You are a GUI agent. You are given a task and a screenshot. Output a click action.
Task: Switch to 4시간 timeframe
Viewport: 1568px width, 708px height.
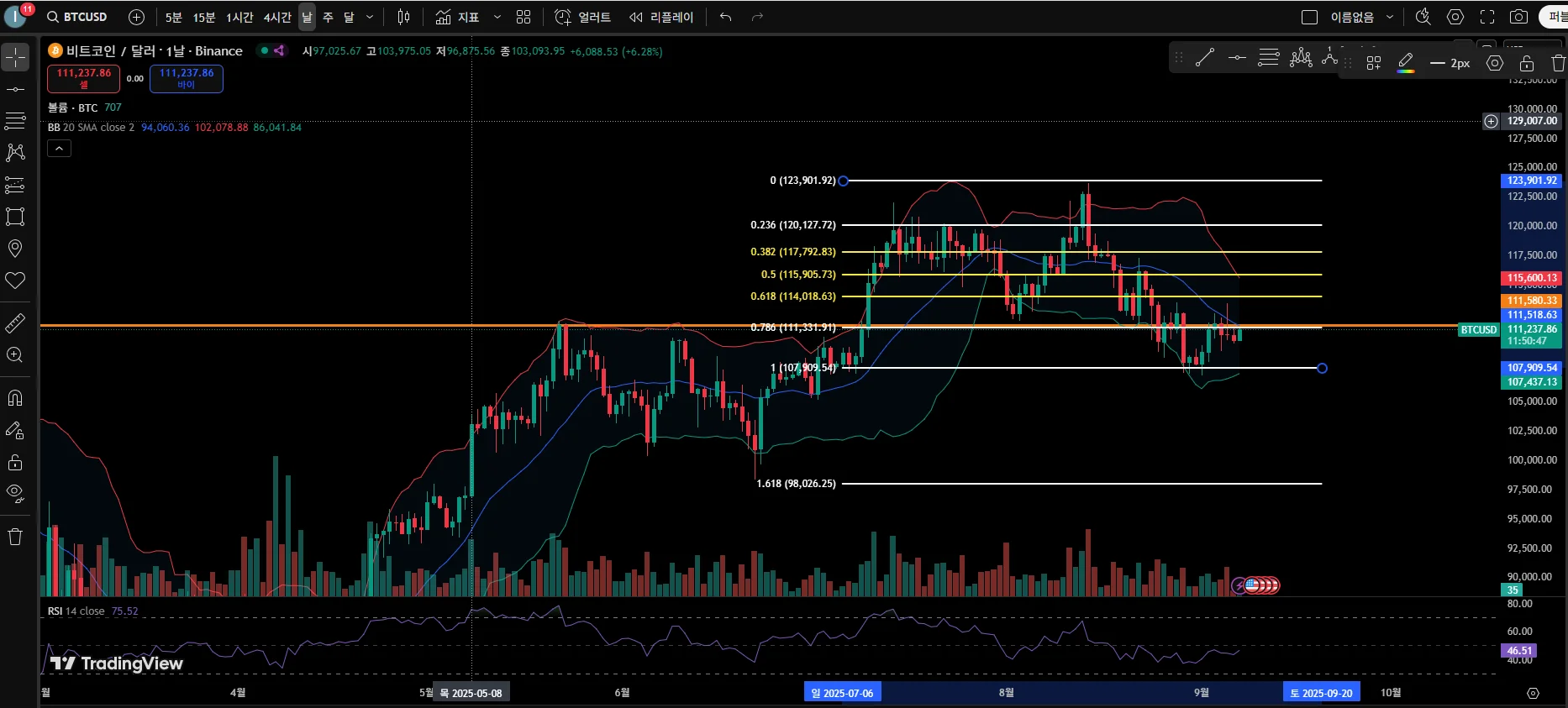(277, 17)
